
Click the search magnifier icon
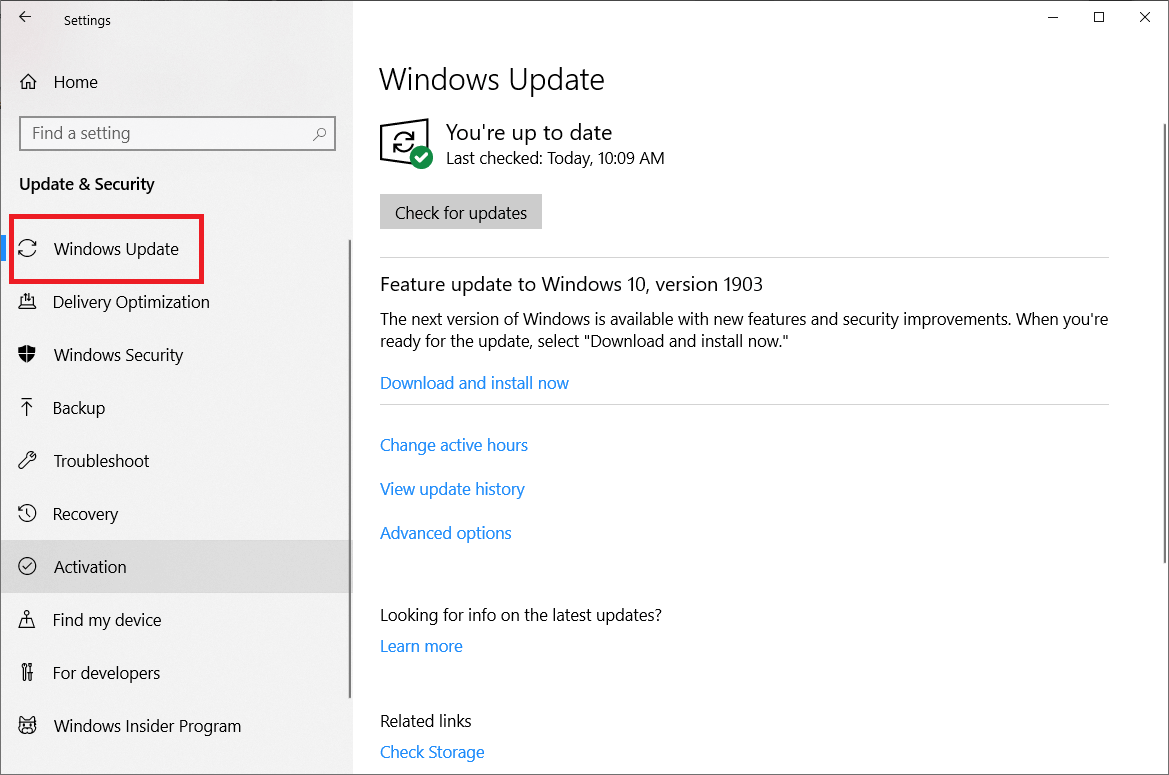319,134
